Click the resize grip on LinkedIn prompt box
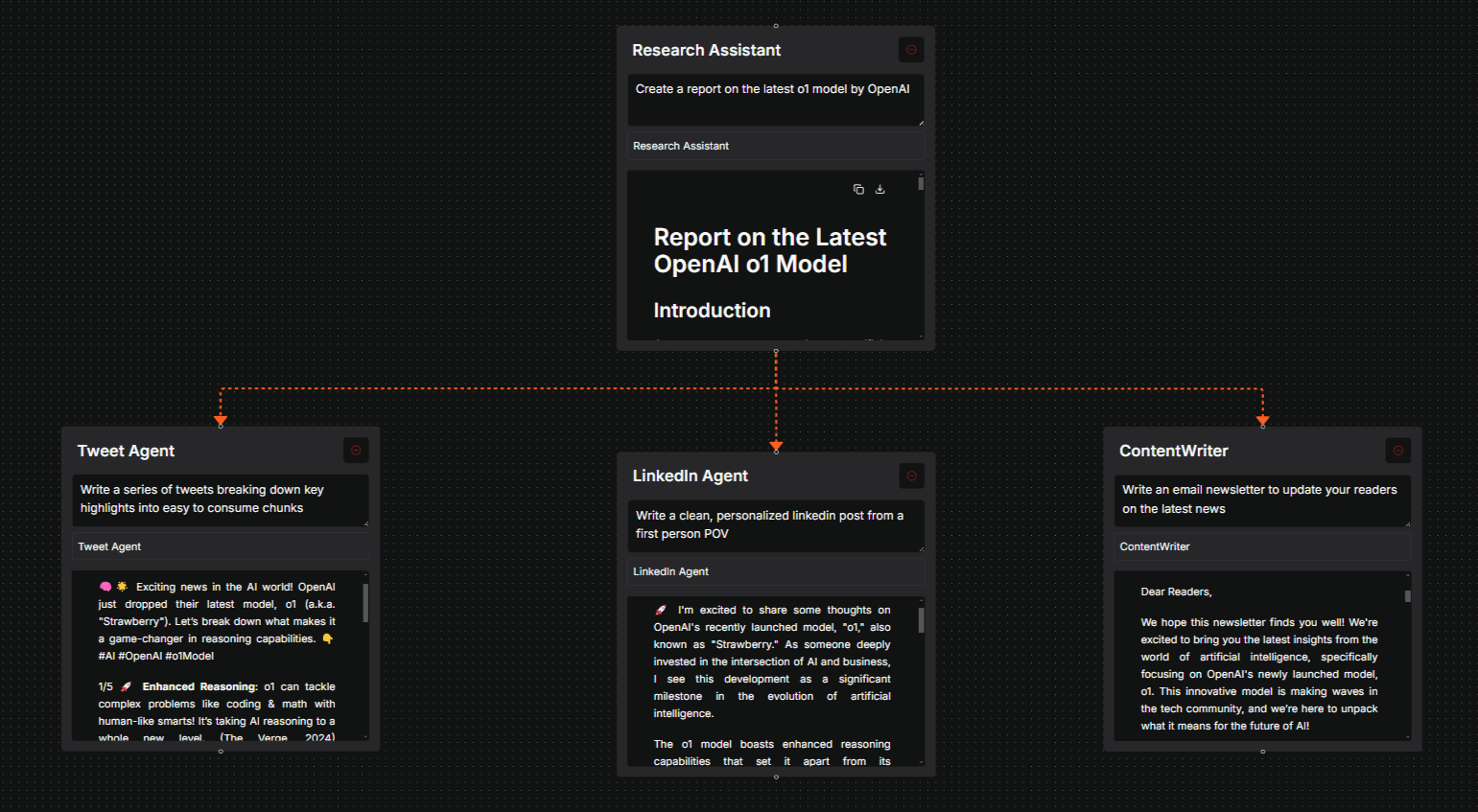Image resolution: width=1478 pixels, height=812 pixels. [921, 548]
